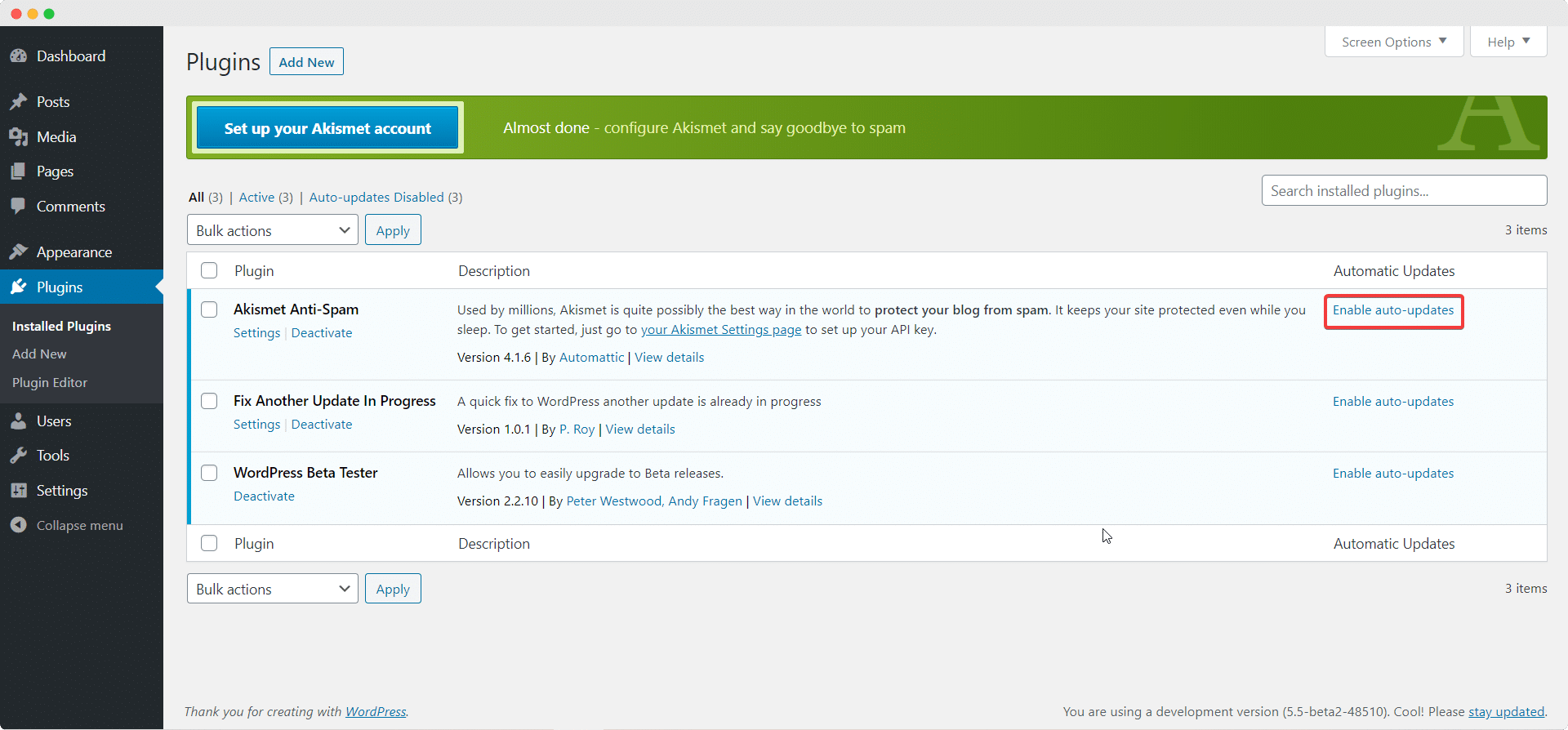Click Set up your Akismet account button
Screen dimensions: 1568x730
[x=327, y=128]
